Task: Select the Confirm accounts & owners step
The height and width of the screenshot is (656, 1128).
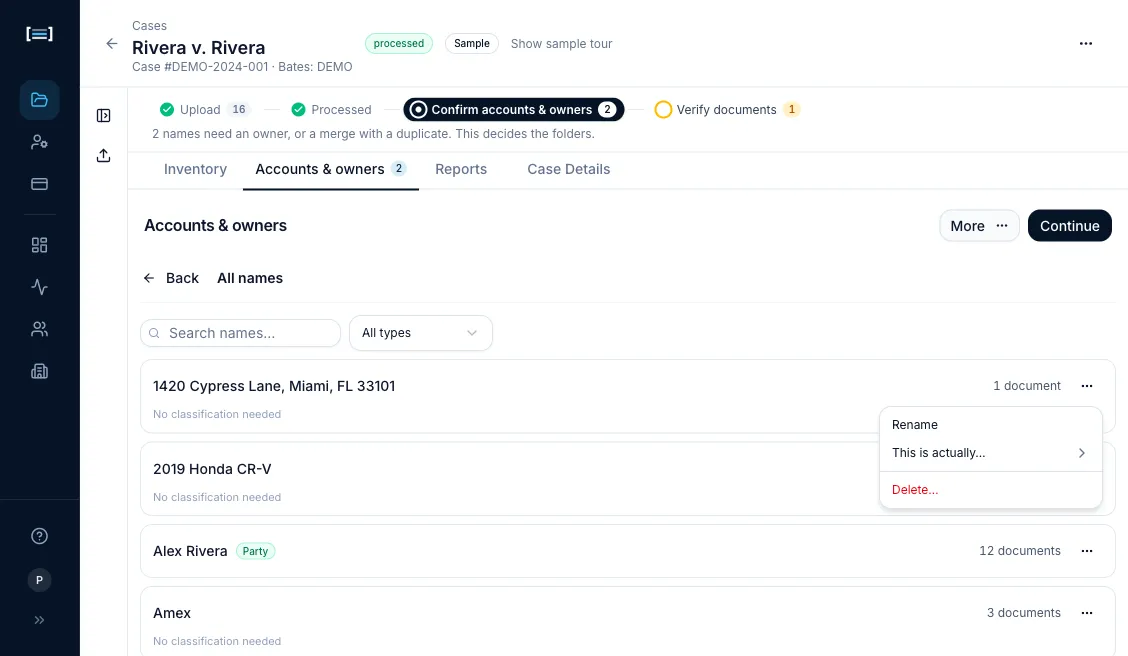Action: [x=514, y=109]
